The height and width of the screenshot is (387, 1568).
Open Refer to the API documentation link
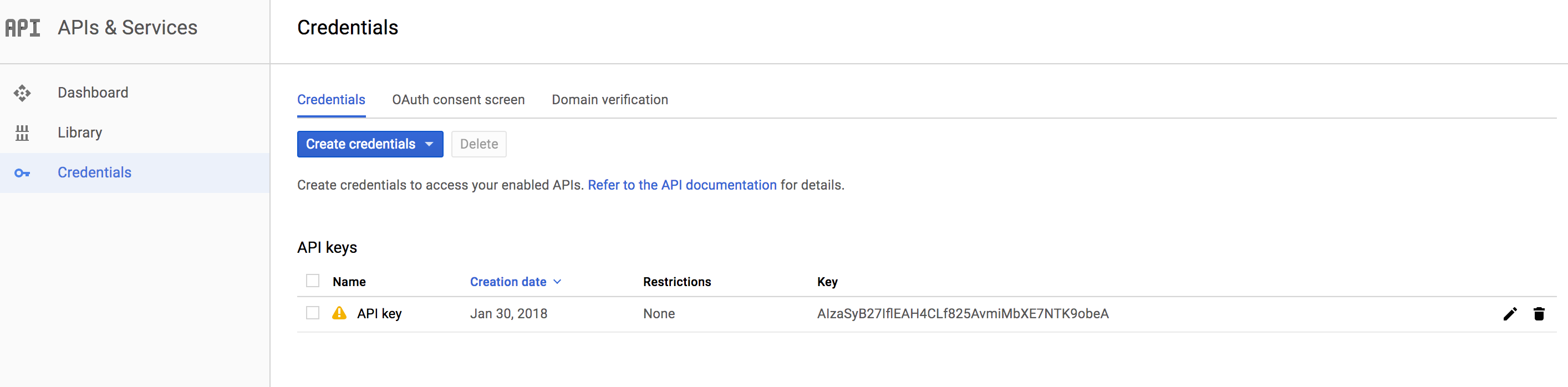tap(682, 185)
